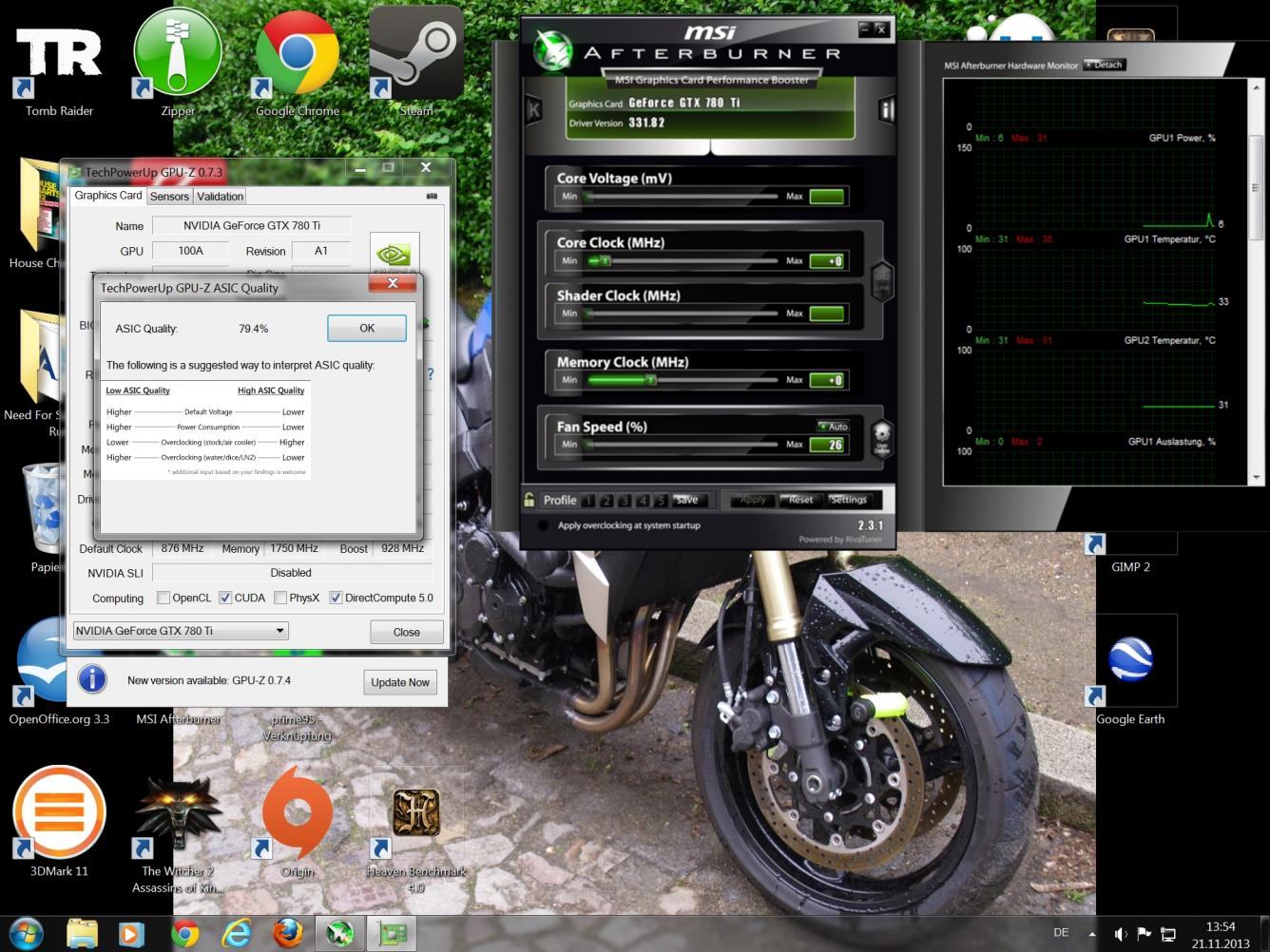Click the Fan Speed value field showing 26
Image resolution: width=1270 pixels, height=952 pixels.
point(827,445)
